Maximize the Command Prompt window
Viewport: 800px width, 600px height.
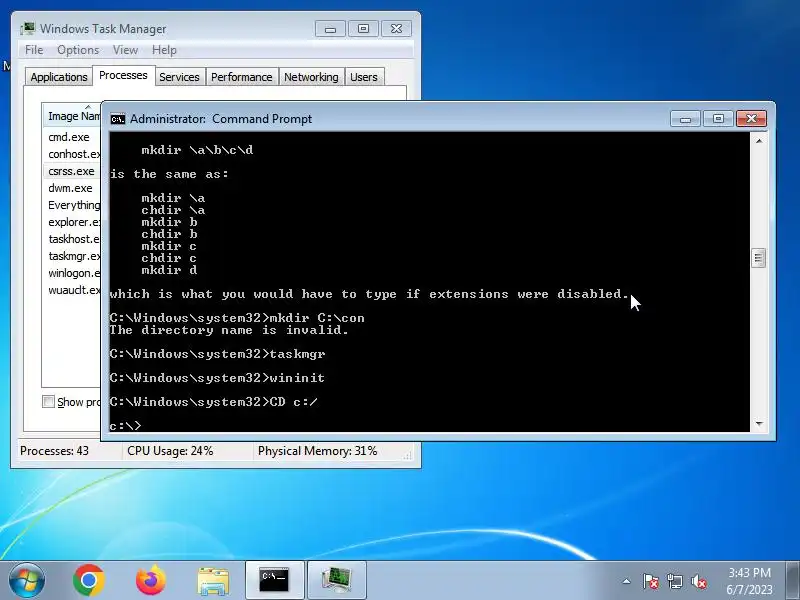point(718,119)
